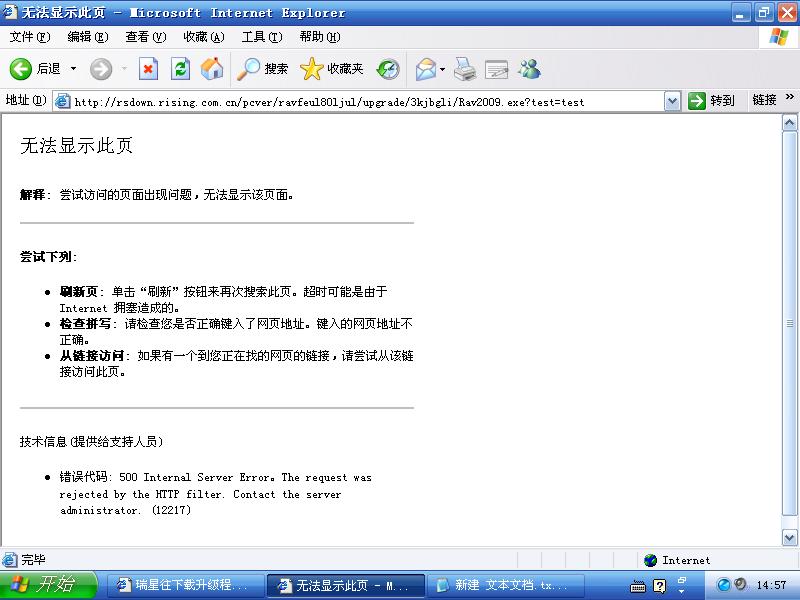Click the blue globe tray icon

click(x=723, y=585)
